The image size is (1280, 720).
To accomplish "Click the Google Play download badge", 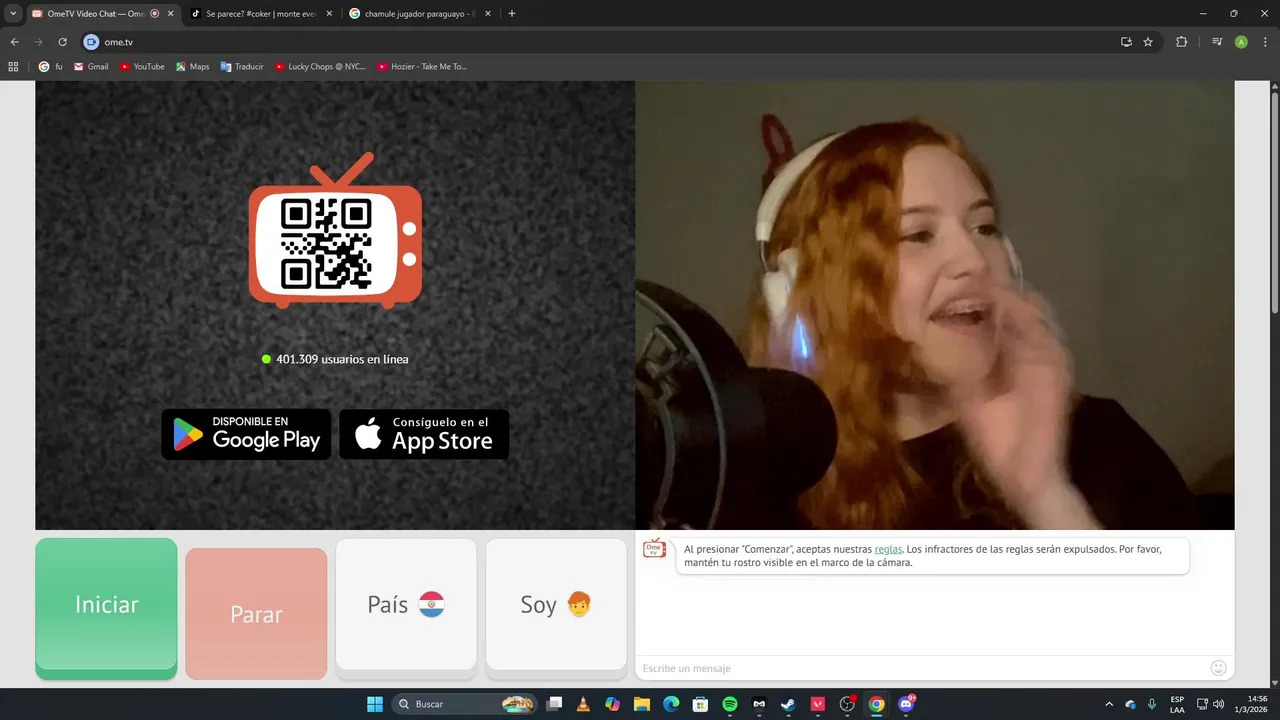I will click(x=246, y=434).
